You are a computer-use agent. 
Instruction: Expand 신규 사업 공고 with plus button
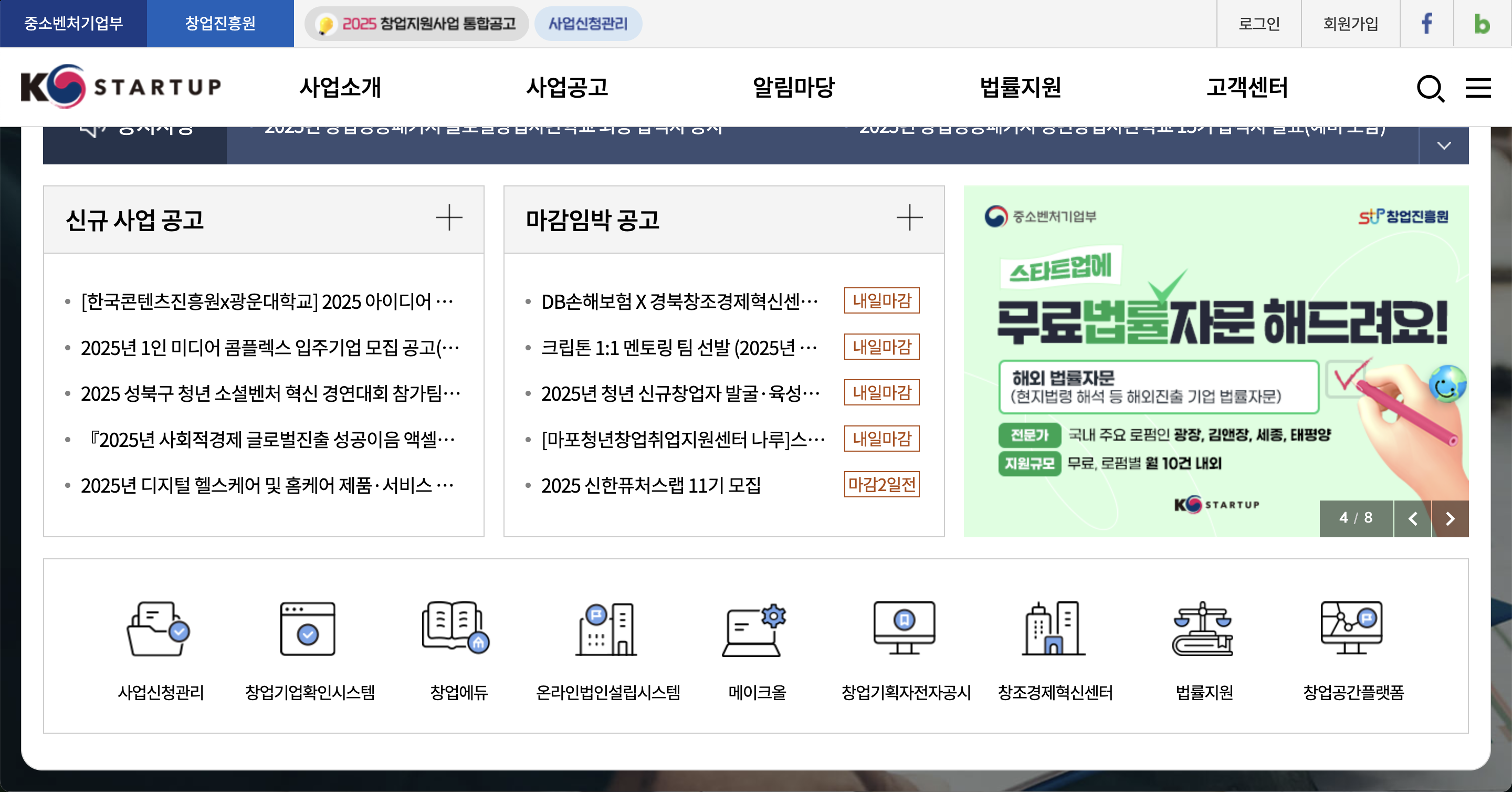click(x=449, y=218)
